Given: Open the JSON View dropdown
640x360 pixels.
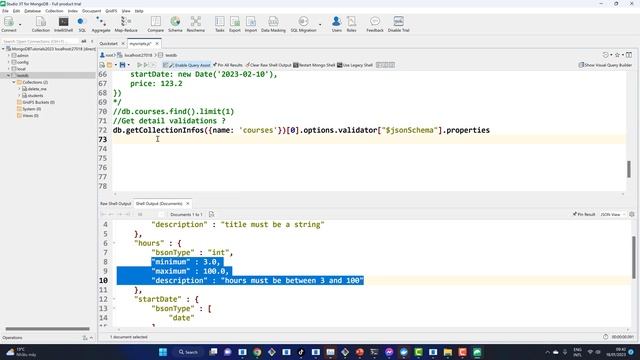Looking at the screenshot, I should [x=612, y=214].
